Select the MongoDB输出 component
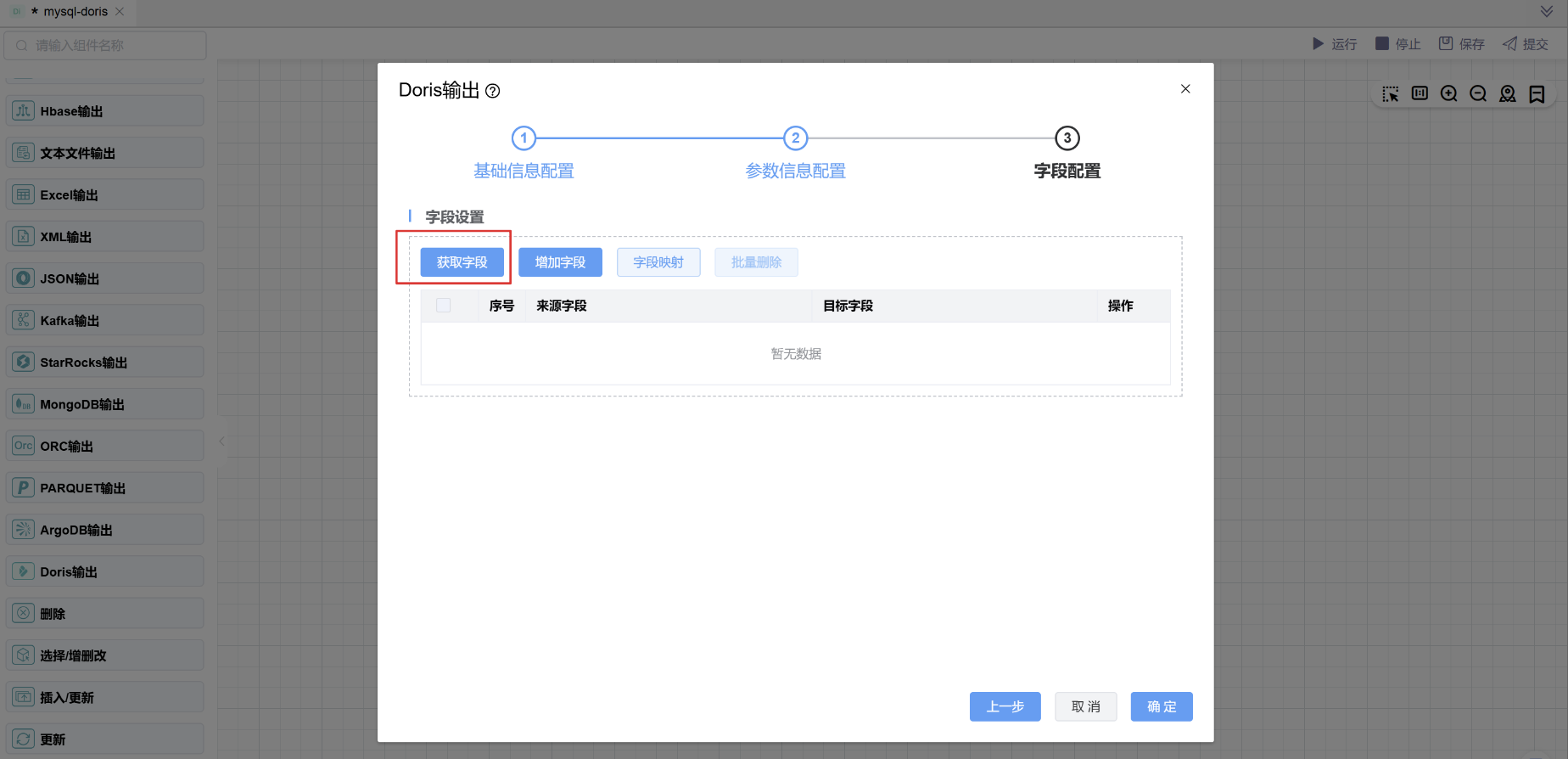The height and width of the screenshot is (759, 1568). pyautogui.click(x=105, y=404)
